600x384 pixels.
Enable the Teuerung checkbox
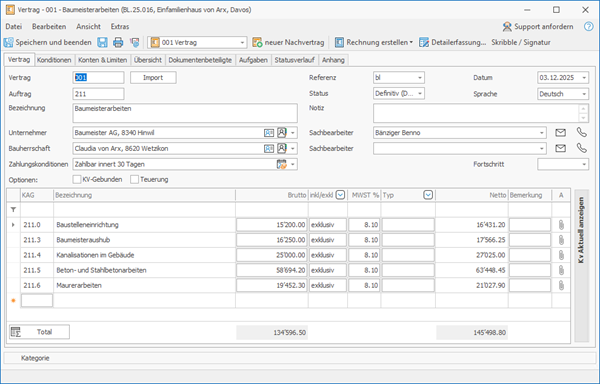click(134, 179)
